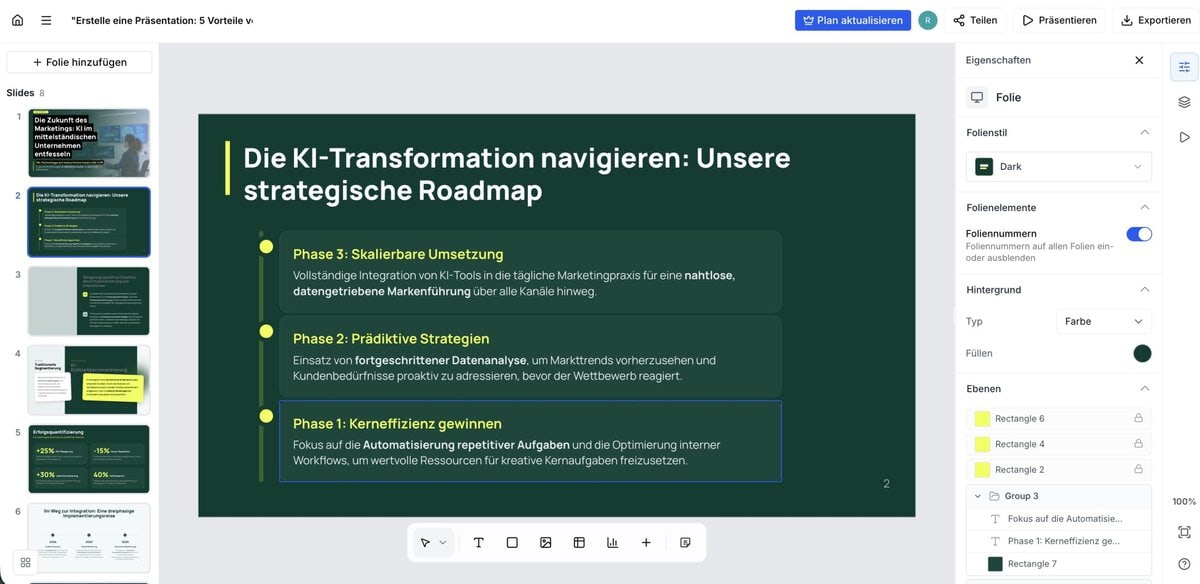1200x584 pixels.
Task: Click the speaker notes icon in the toolbar
Action: click(x=684, y=541)
